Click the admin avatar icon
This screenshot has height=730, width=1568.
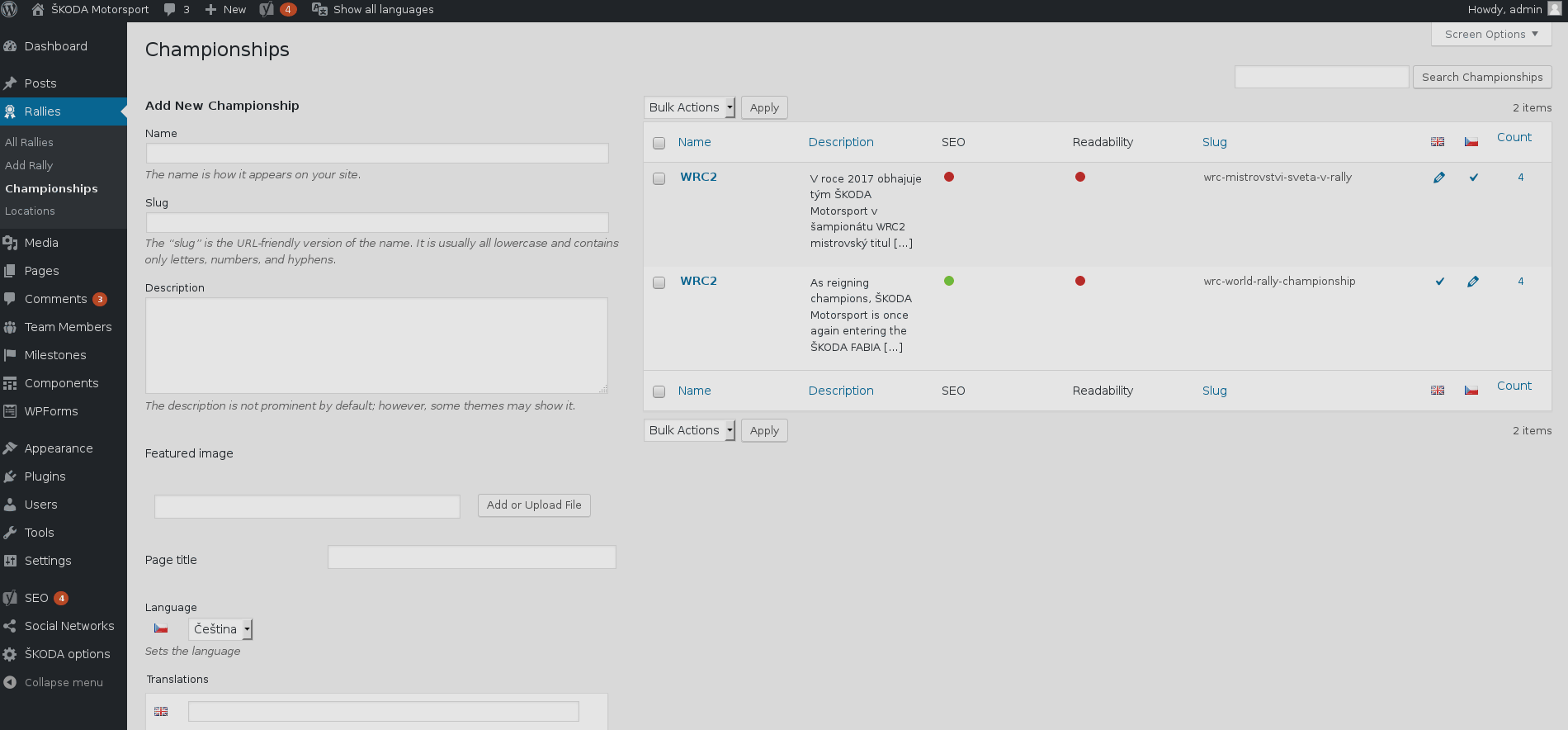click(1555, 9)
